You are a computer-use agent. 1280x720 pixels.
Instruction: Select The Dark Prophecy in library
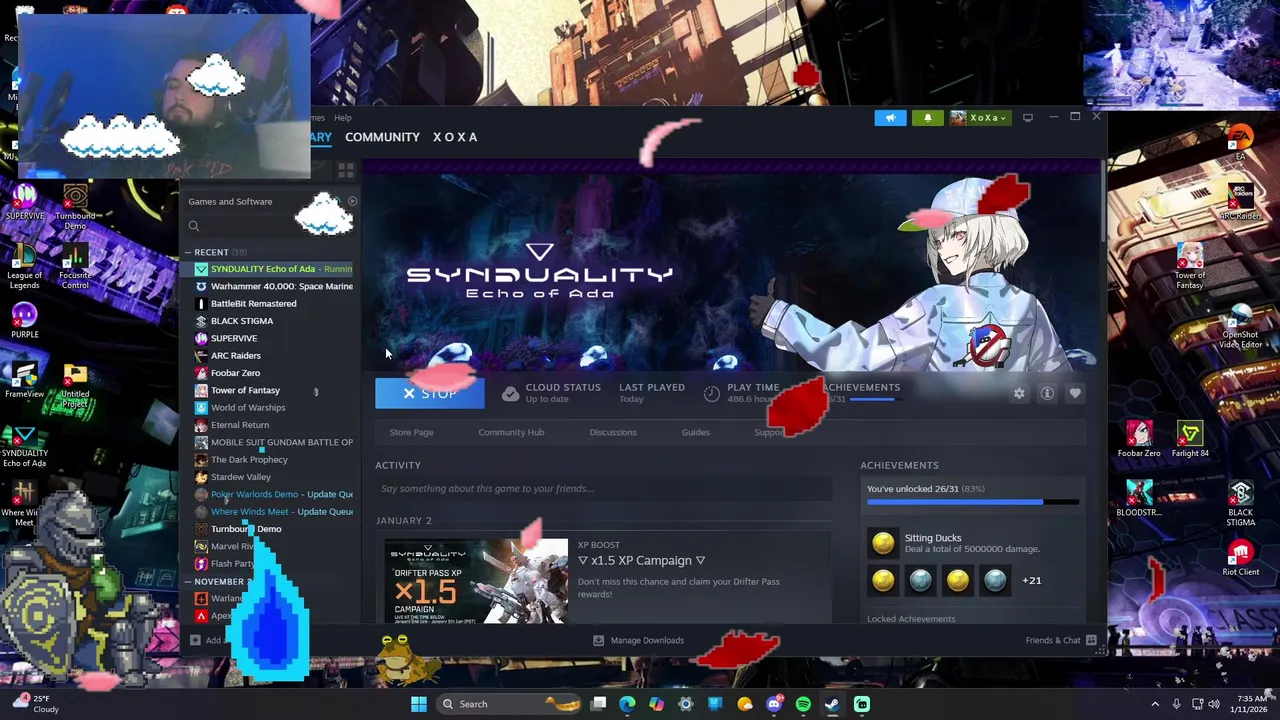(273, 460)
